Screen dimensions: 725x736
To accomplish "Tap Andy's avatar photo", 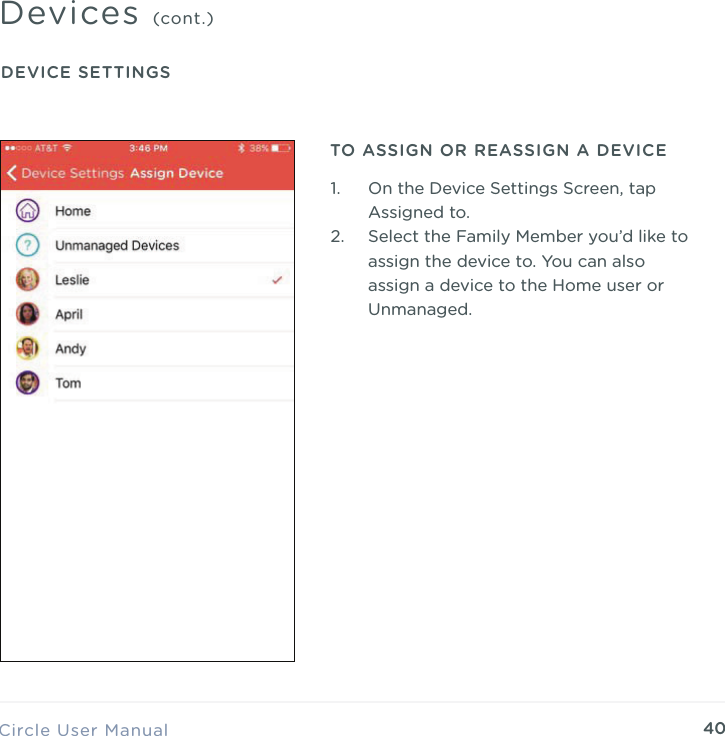I will pyautogui.click(x=28, y=348).
